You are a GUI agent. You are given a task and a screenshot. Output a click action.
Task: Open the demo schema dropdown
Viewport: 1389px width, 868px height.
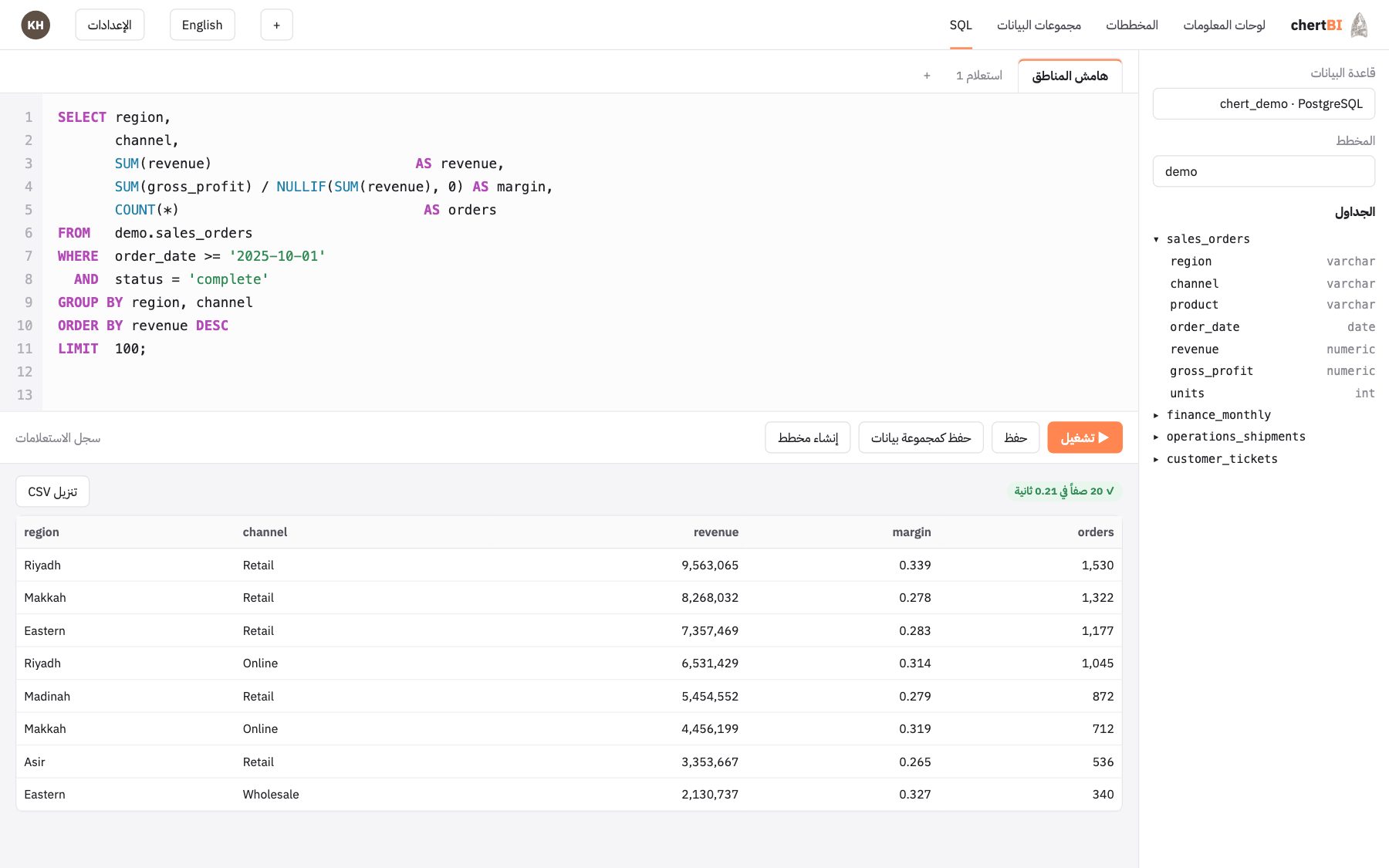(x=1264, y=171)
